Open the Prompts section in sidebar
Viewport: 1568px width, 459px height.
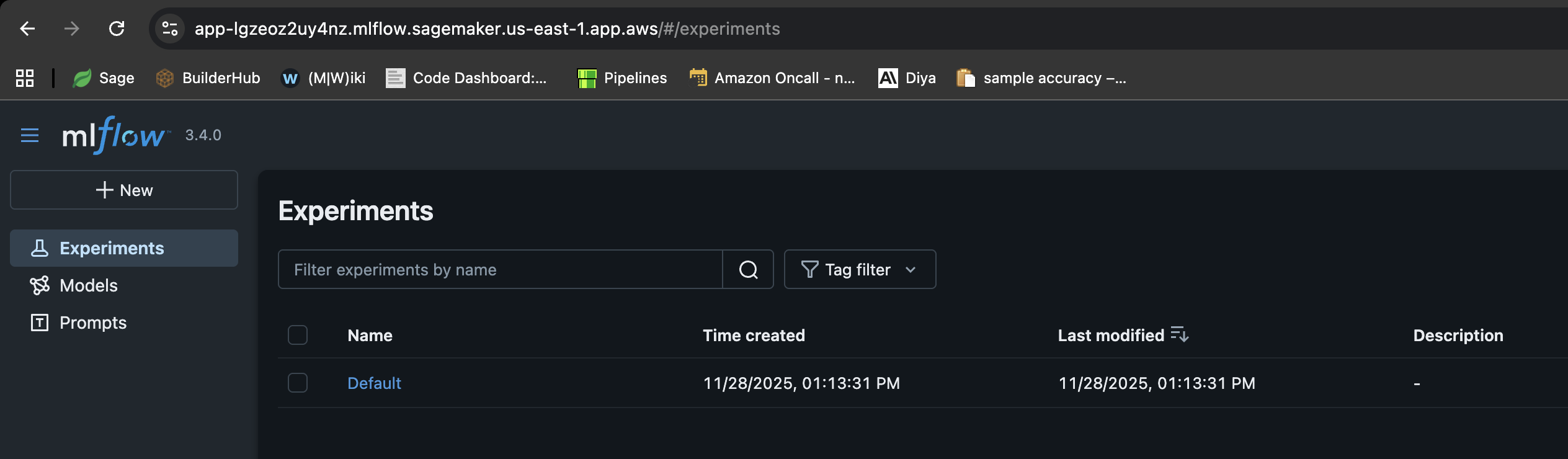click(x=92, y=322)
